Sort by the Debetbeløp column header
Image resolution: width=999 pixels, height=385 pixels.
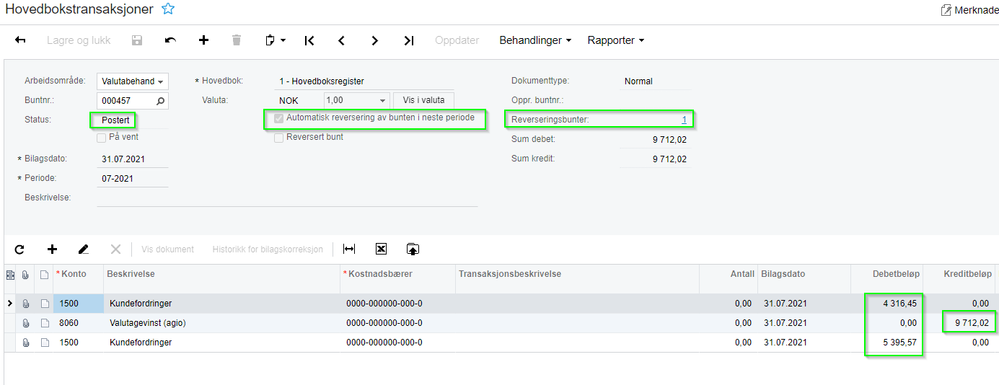tap(887, 274)
